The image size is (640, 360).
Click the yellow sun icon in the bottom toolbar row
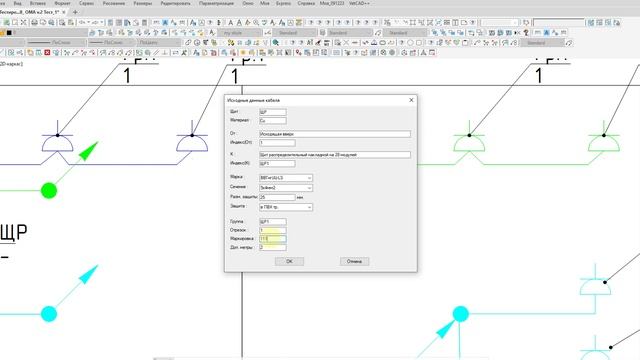coord(243,53)
